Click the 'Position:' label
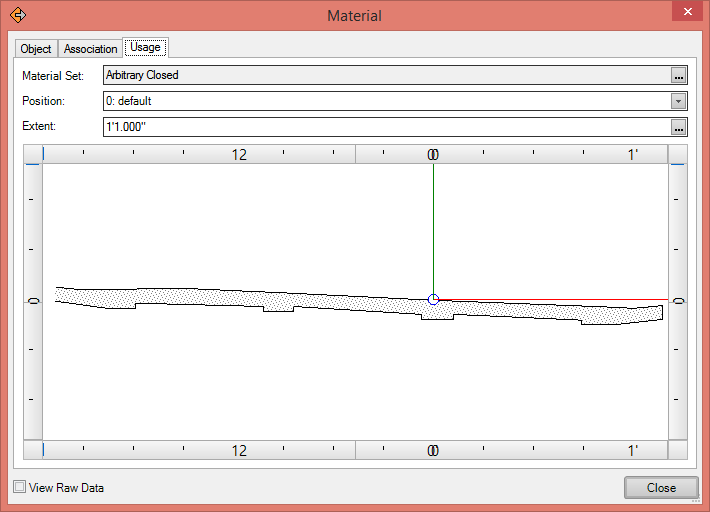The width and height of the screenshot is (710, 512). click(43, 101)
